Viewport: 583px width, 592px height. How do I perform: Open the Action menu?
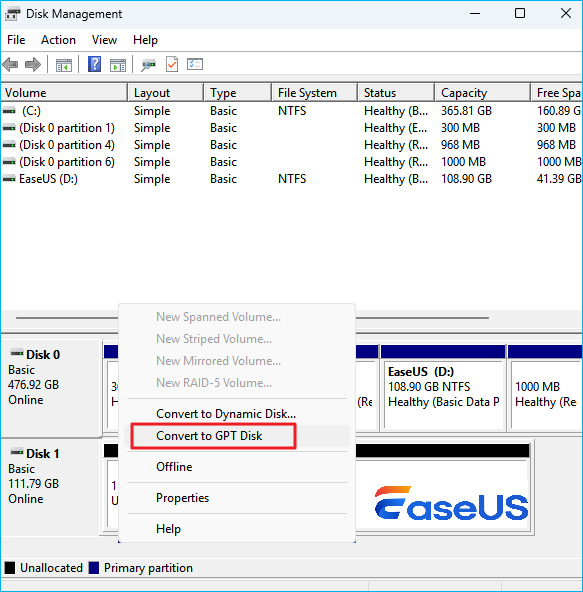pos(58,40)
